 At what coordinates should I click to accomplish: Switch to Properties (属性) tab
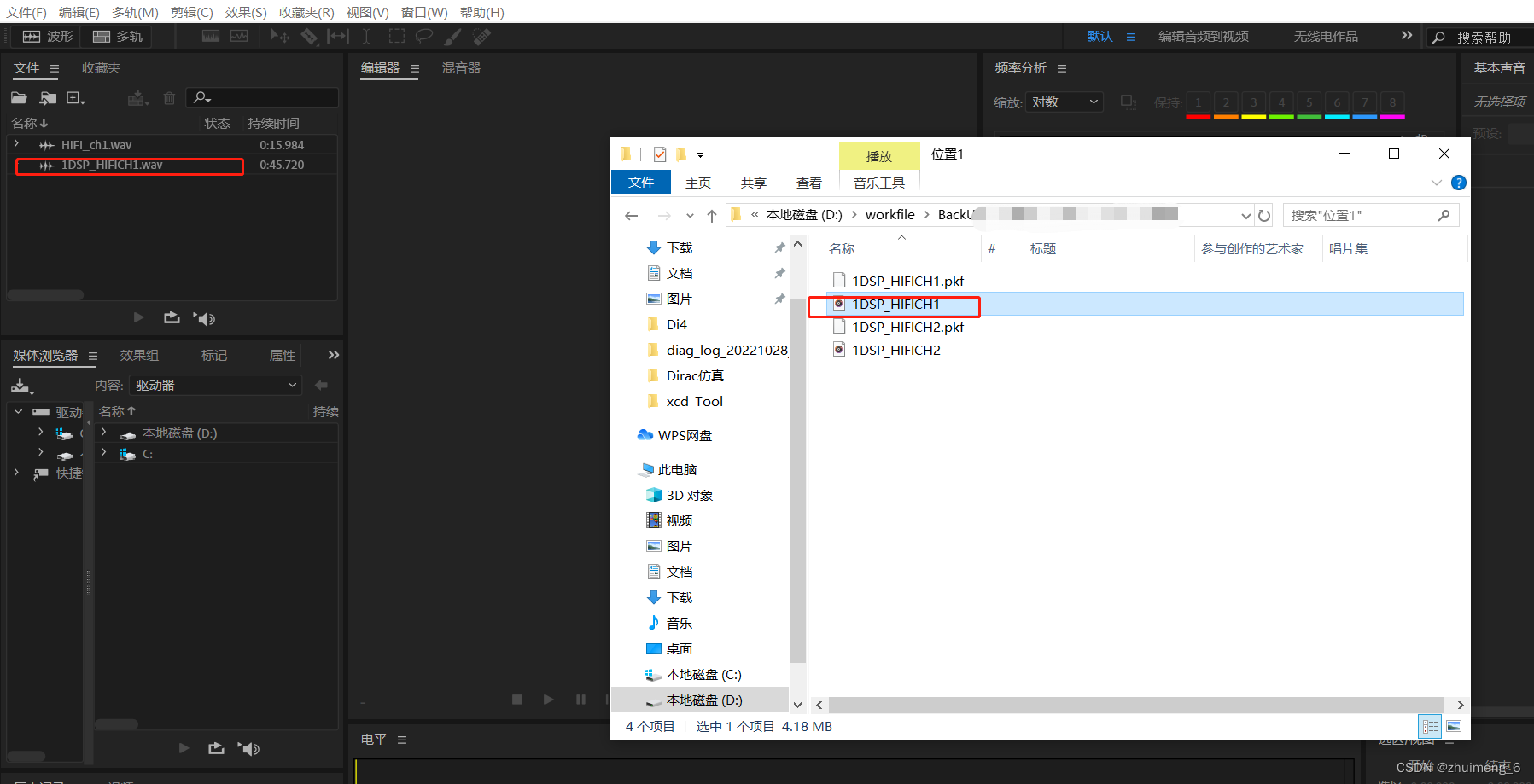(x=283, y=356)
